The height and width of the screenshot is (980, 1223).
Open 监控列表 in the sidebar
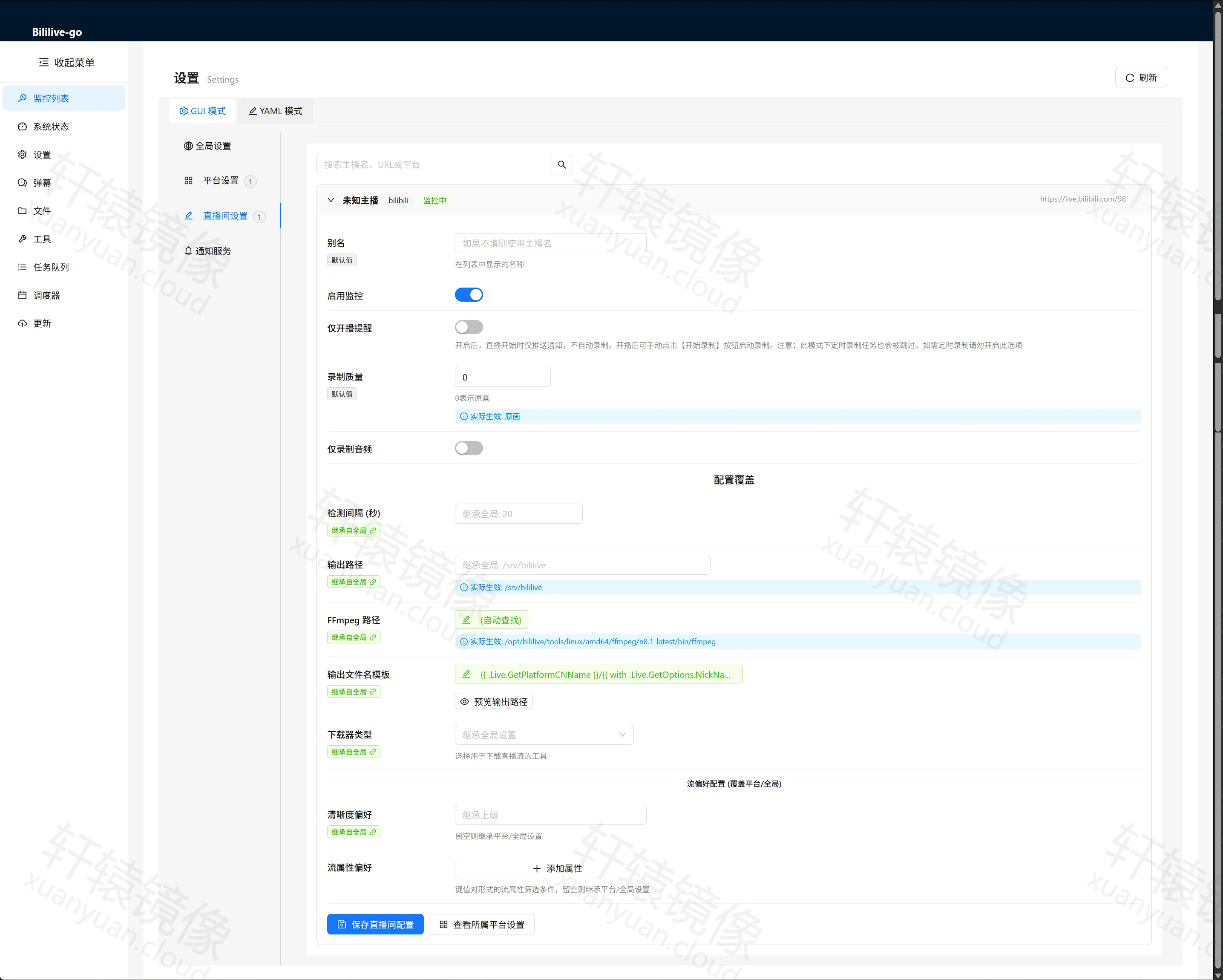click(63, 98)
